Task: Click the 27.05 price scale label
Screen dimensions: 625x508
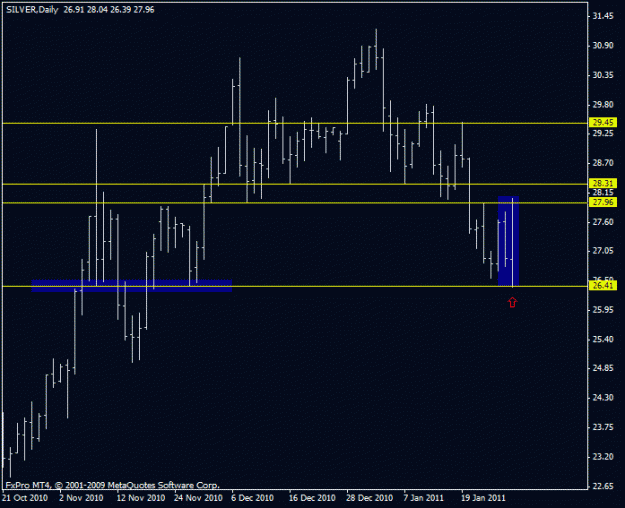Action: (603, 251)
